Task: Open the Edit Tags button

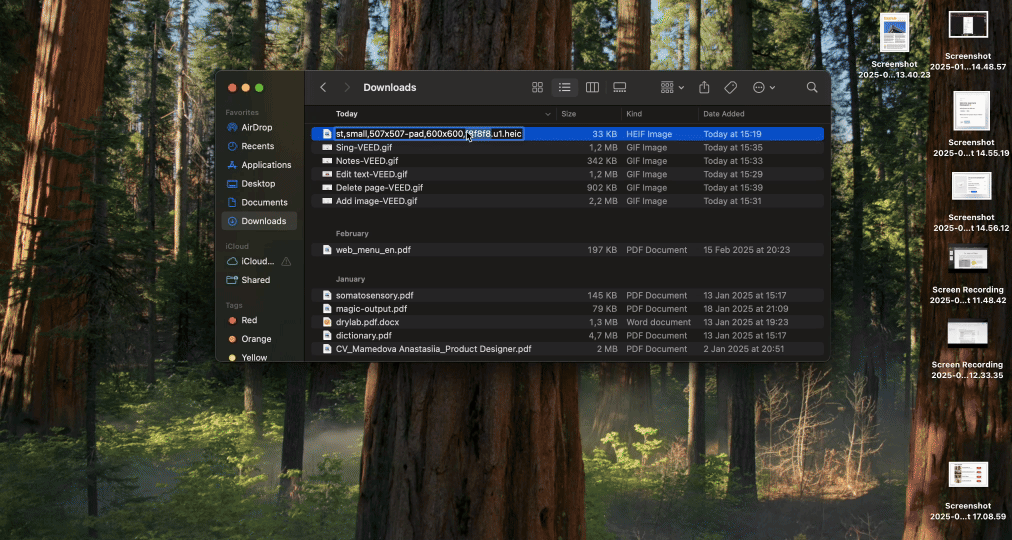Action: [x=731, y=88]
